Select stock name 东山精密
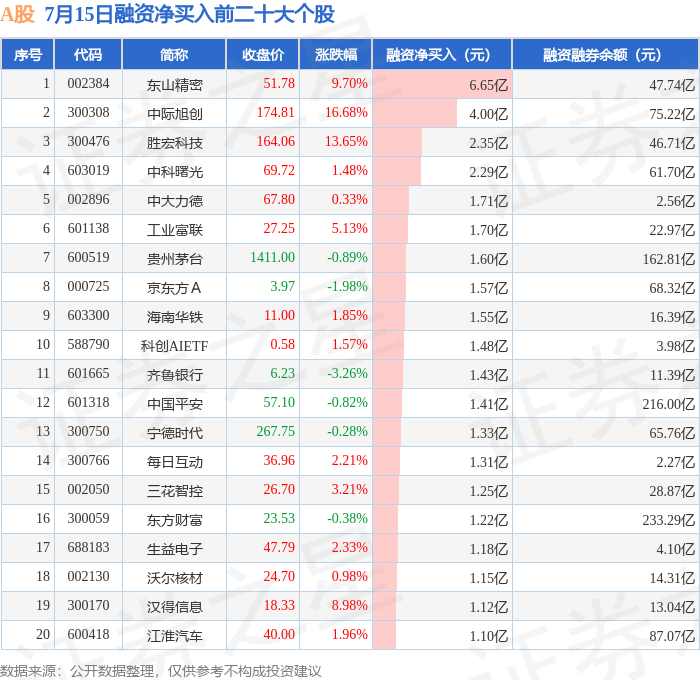 (x=175, y=85)
